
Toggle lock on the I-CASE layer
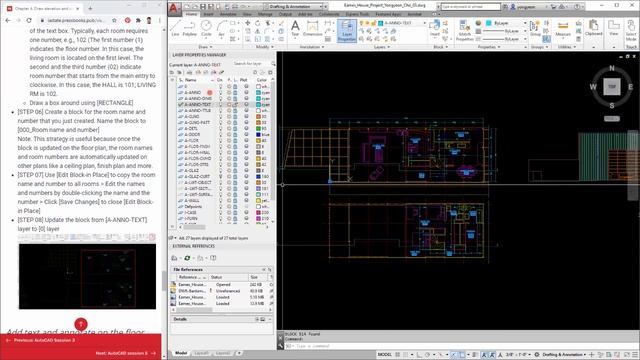click(x=235, y=212)
